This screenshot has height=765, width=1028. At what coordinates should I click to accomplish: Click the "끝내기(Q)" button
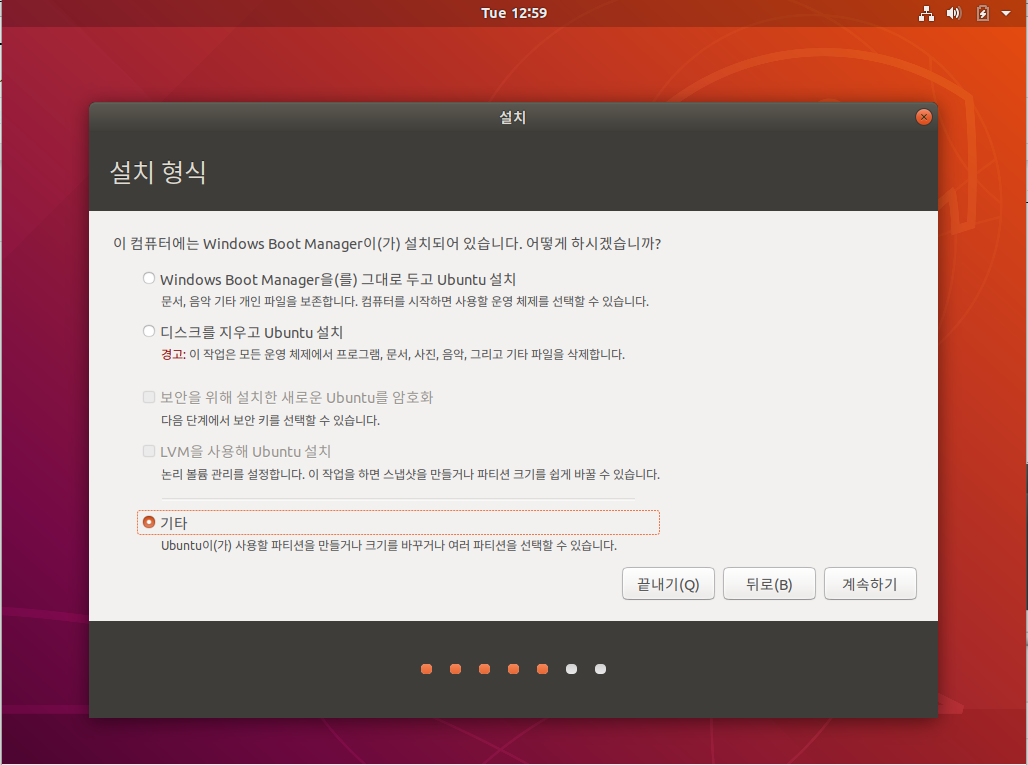coord(667,583)
